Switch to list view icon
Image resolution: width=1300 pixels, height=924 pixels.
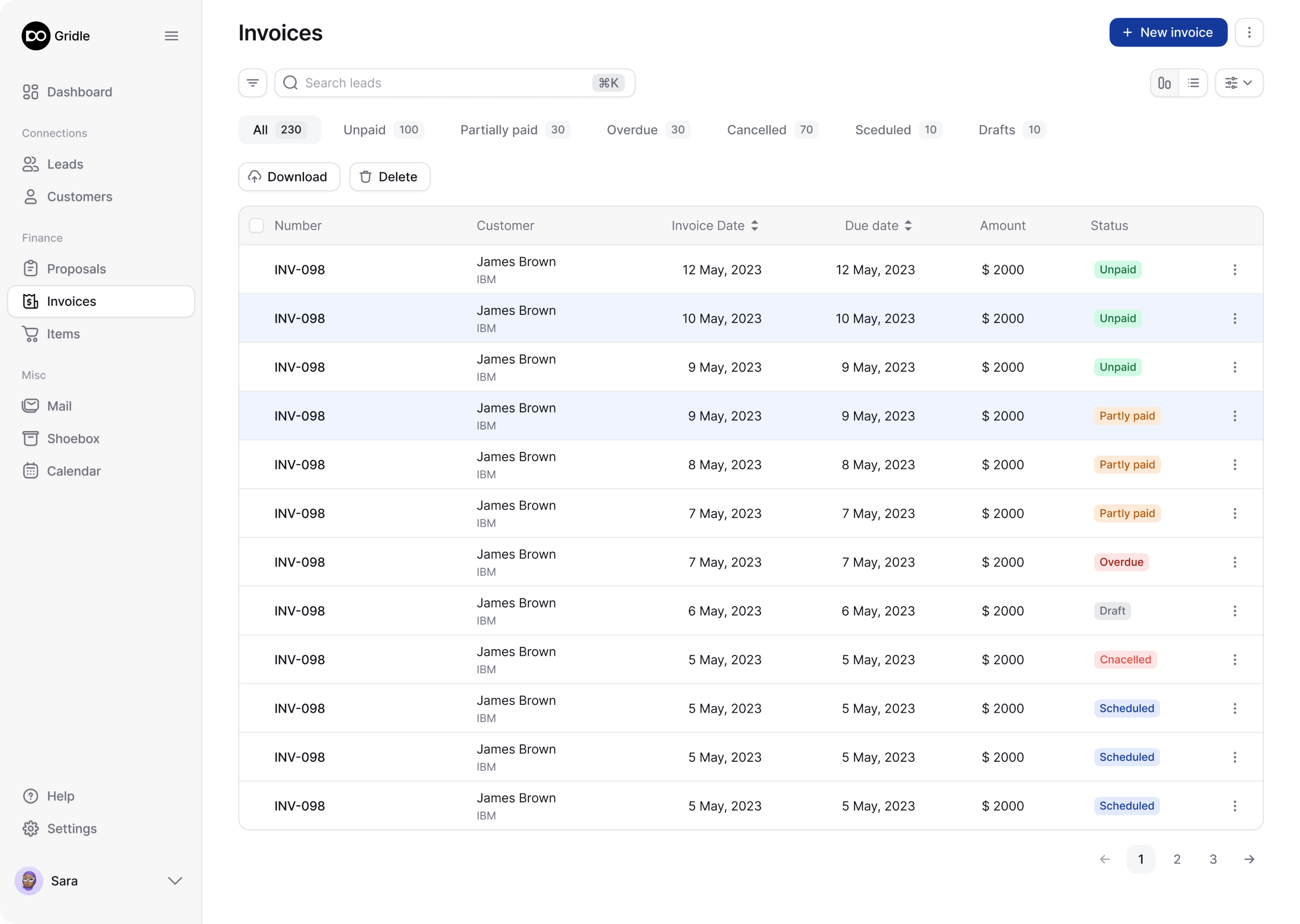(1193, 83)
